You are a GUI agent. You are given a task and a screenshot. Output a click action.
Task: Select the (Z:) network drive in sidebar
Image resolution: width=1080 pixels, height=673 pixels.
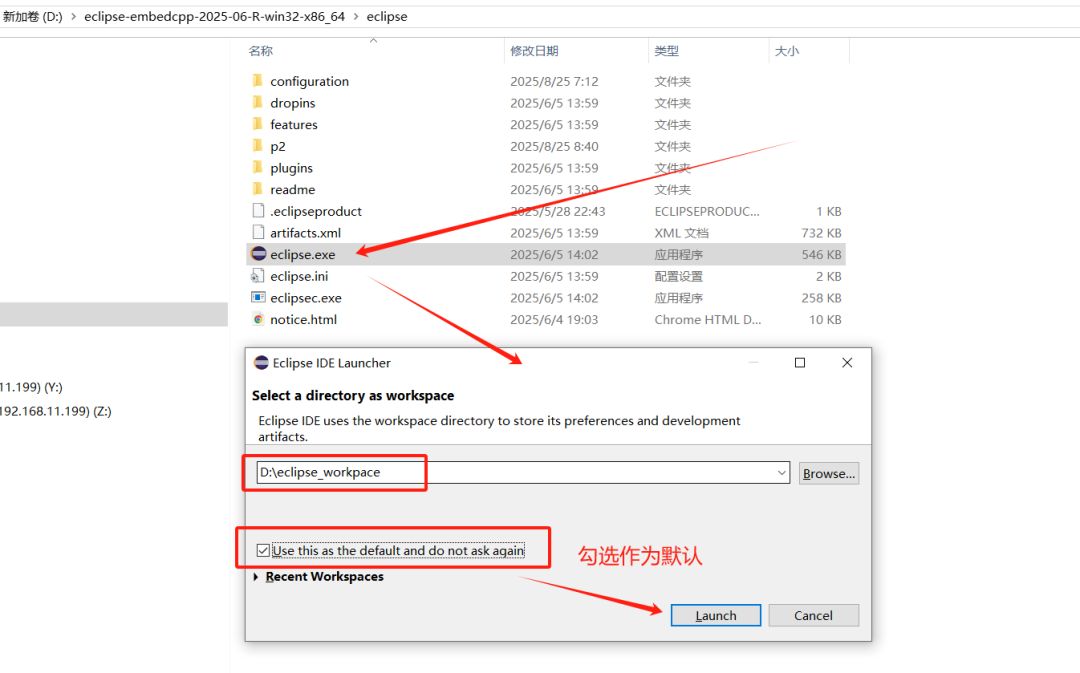55,411
